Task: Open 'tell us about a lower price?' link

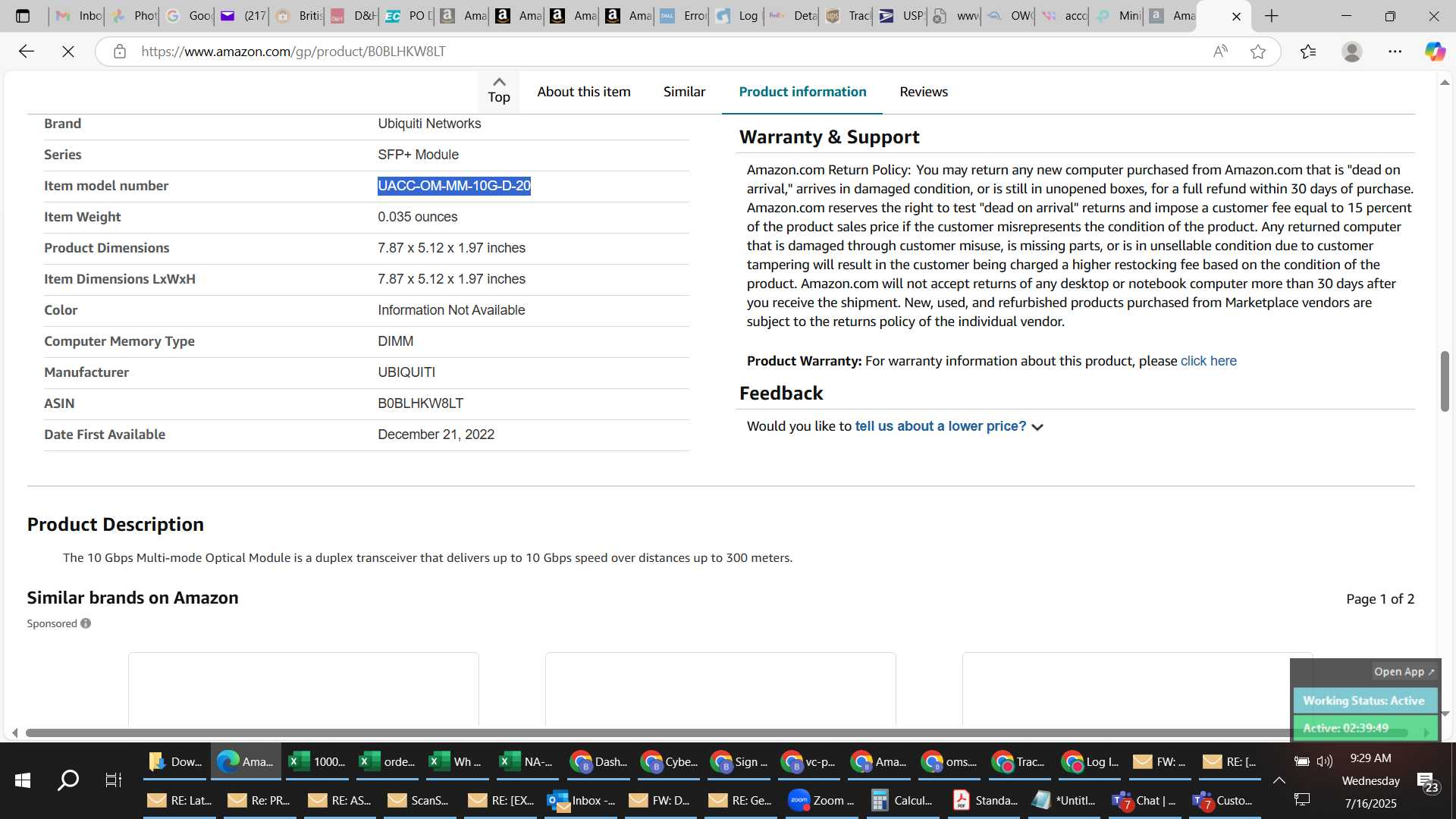Action: (940, 426)
